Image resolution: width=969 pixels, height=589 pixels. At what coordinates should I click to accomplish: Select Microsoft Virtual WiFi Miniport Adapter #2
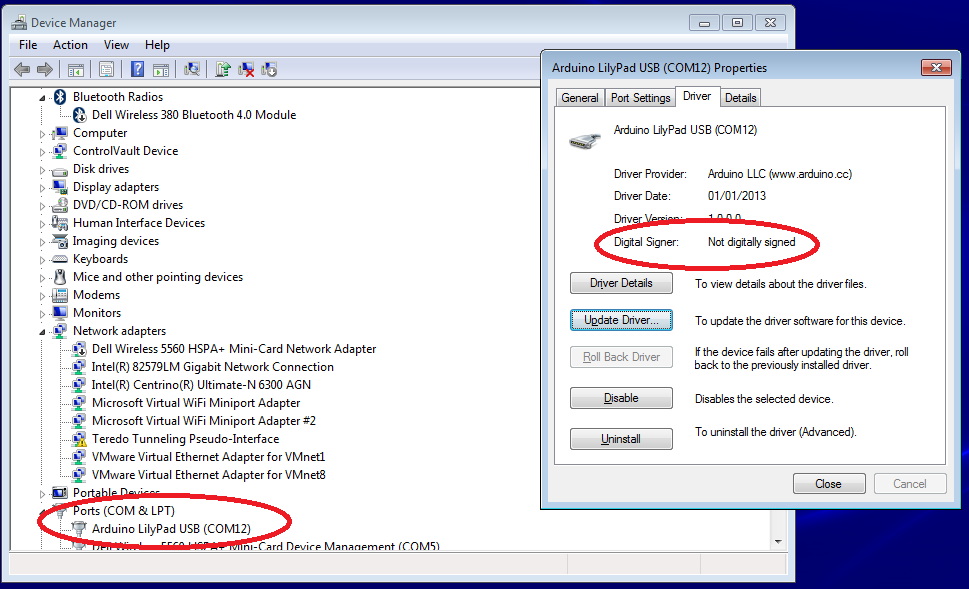[204, 421]
